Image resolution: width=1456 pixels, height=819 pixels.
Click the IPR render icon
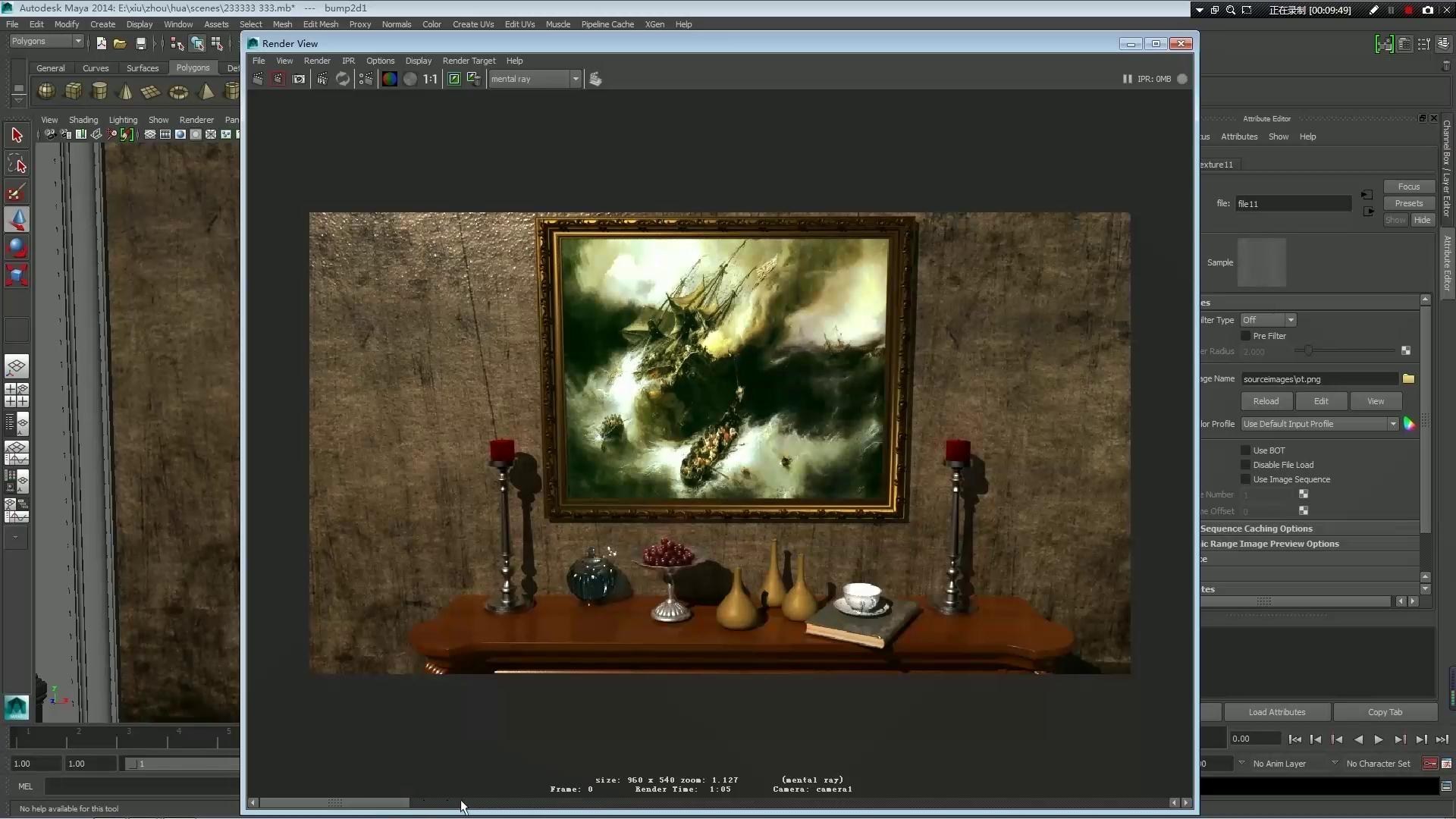click(x=322, y=79)
